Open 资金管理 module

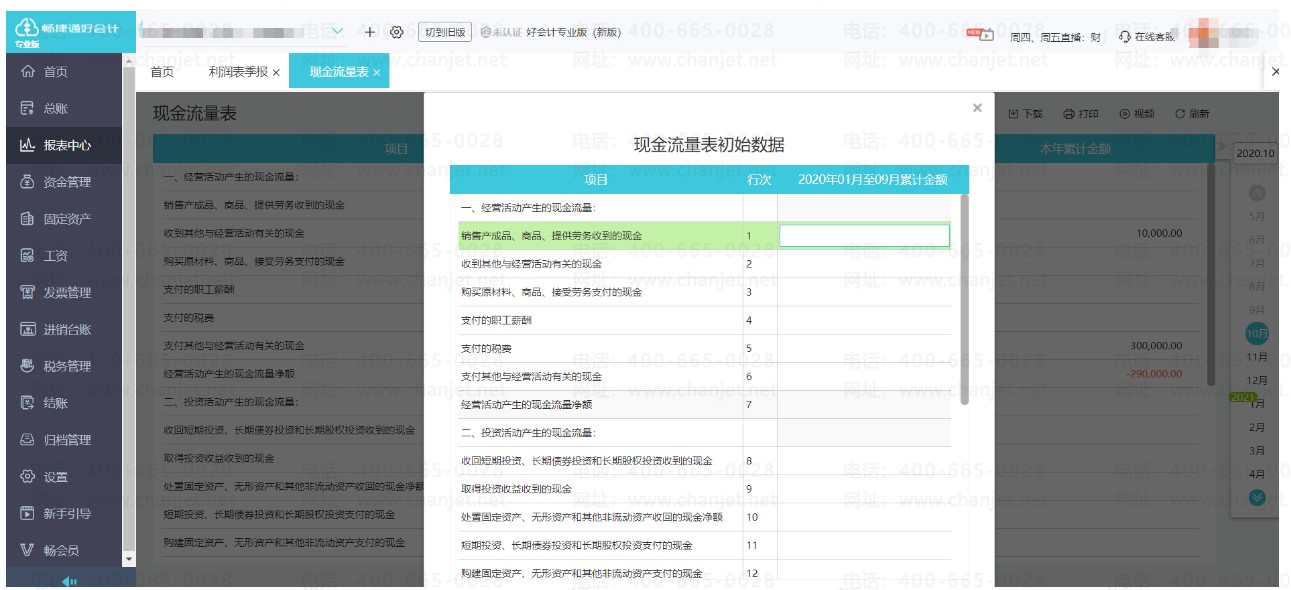coord(66,182)
